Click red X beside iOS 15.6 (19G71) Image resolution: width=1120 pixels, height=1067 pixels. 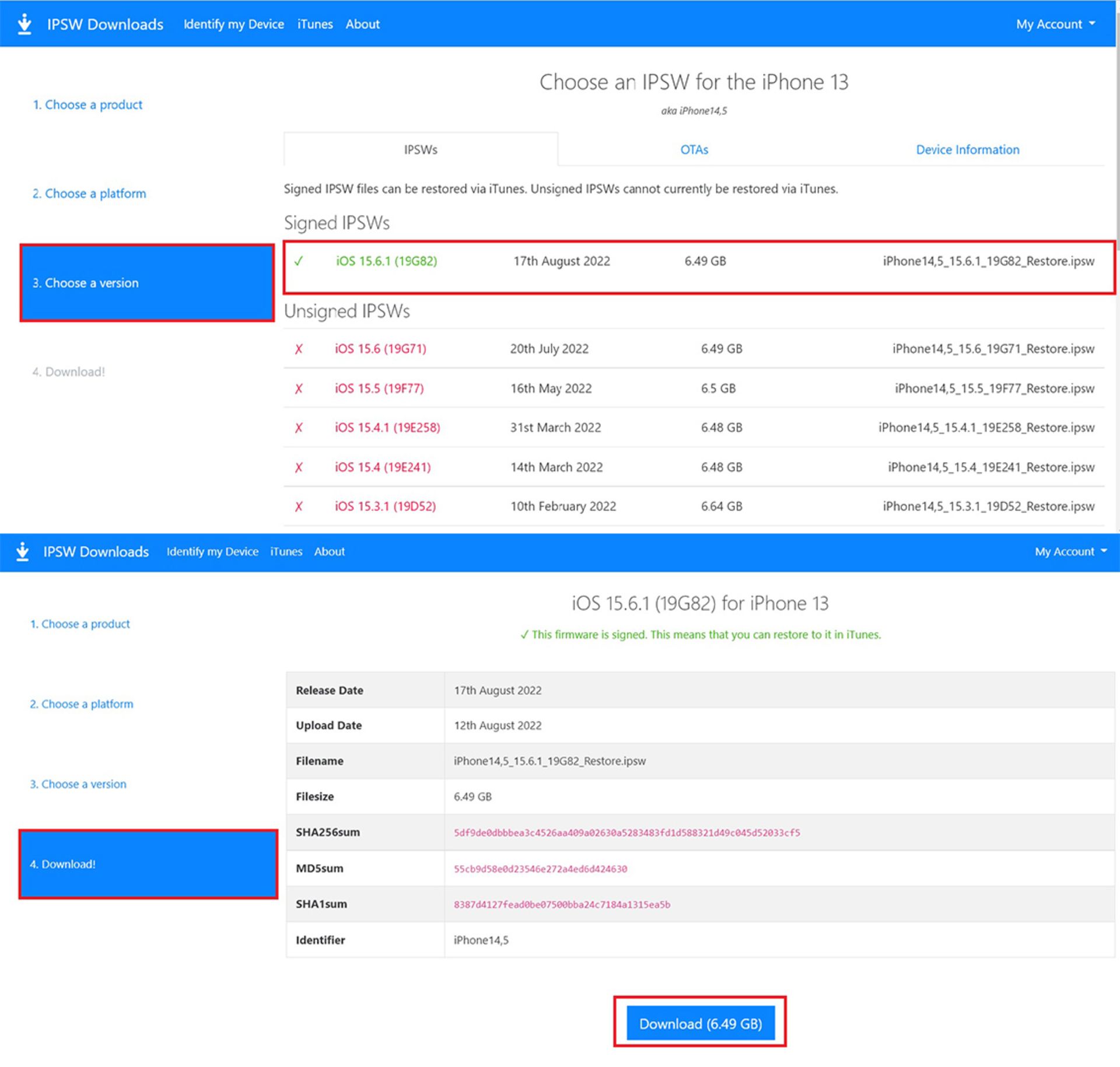point(299,349)
